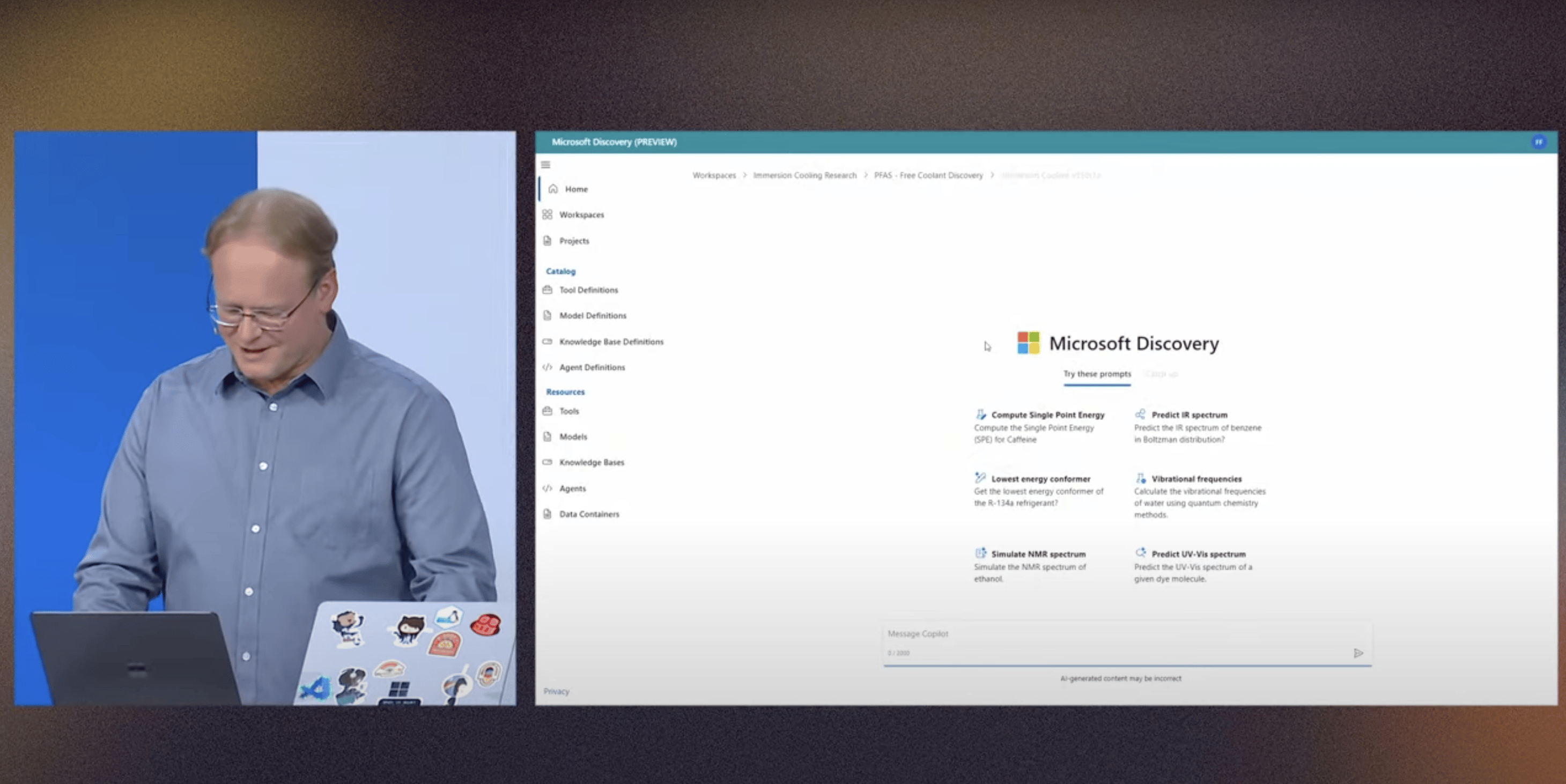Click the Model Definitions icon
The image size is (1566, 784).
point(547,315)
